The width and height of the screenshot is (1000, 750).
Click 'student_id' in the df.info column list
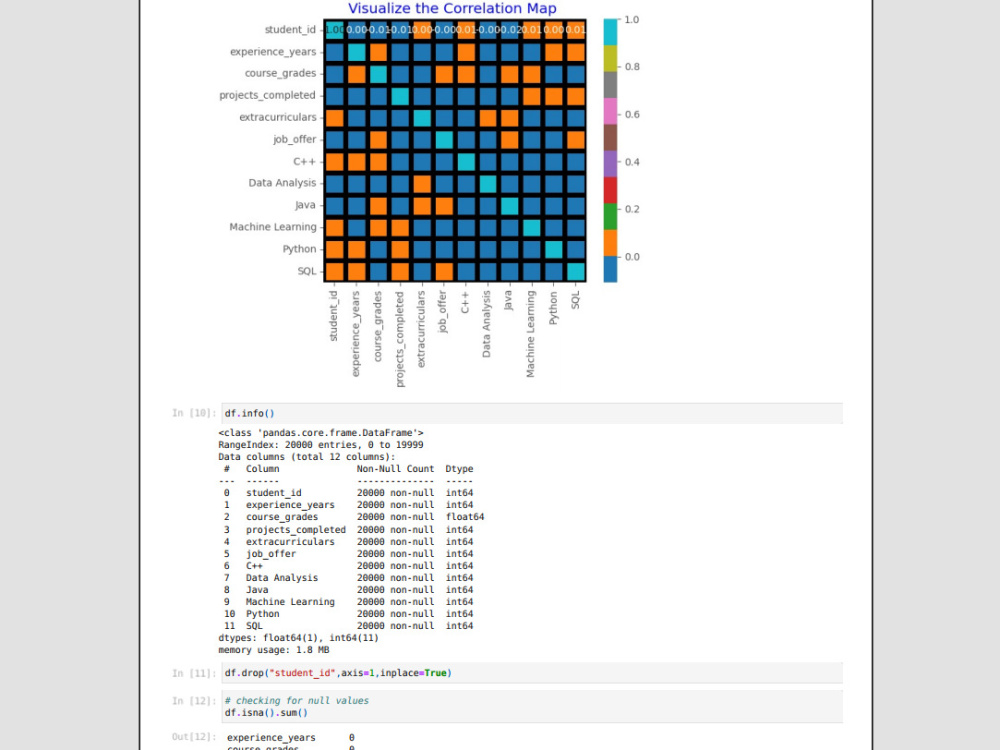click(274, 493)
